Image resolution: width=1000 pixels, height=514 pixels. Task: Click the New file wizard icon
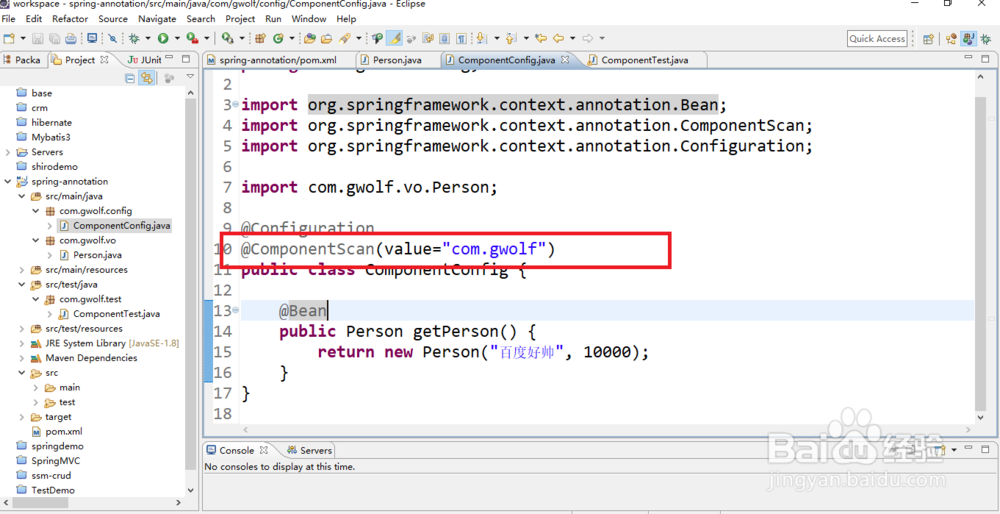[9, 38]
